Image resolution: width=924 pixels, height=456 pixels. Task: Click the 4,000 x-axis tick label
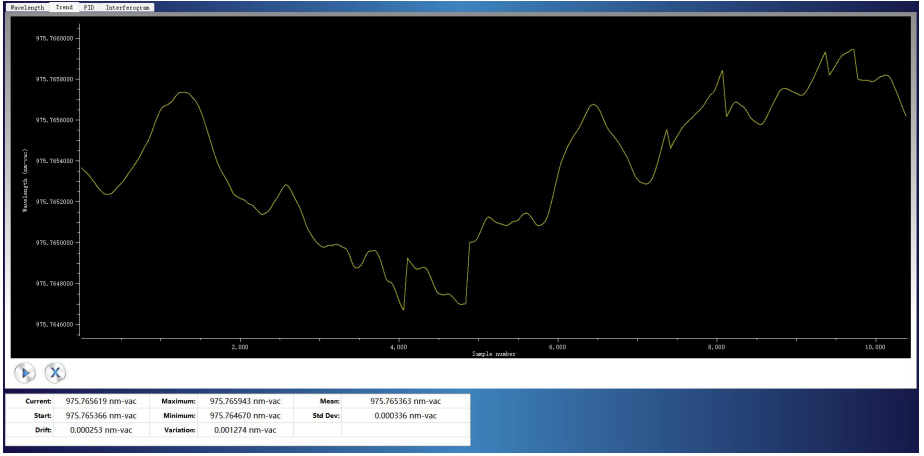[399, 347]
